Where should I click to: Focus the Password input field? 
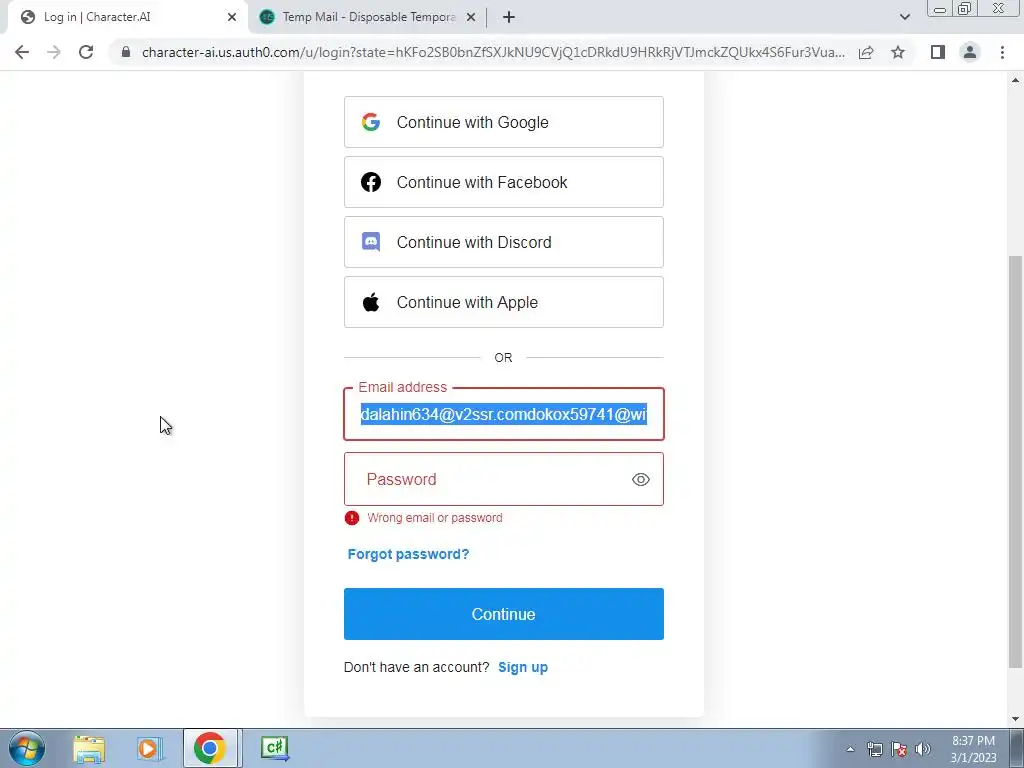click(504, 479)
